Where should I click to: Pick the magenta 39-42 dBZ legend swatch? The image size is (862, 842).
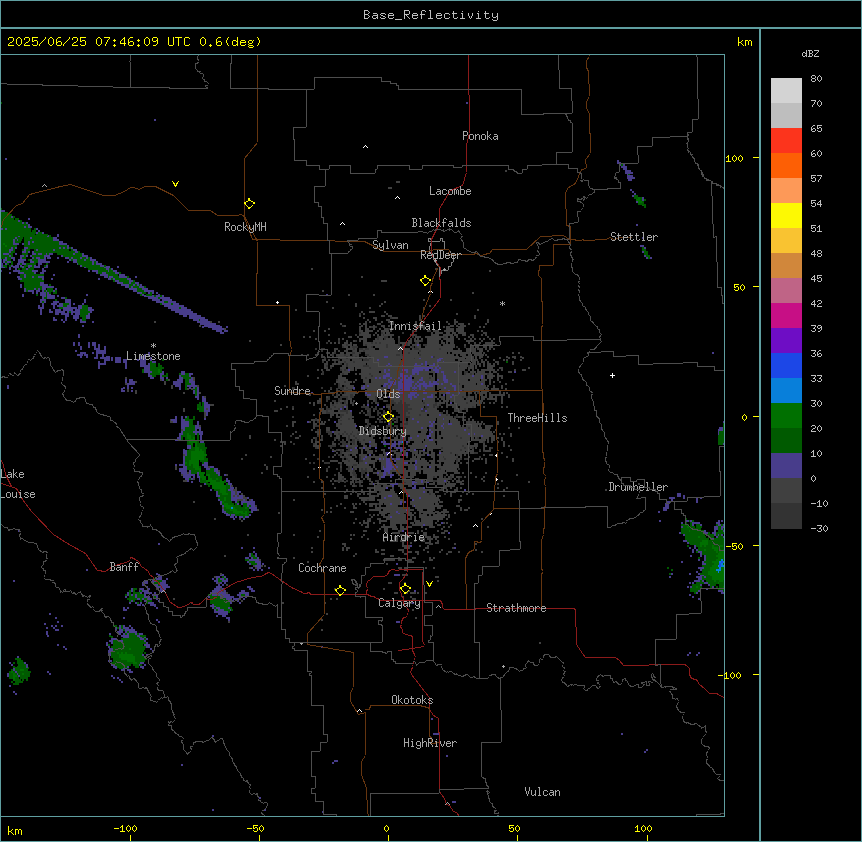click(786, 315)
